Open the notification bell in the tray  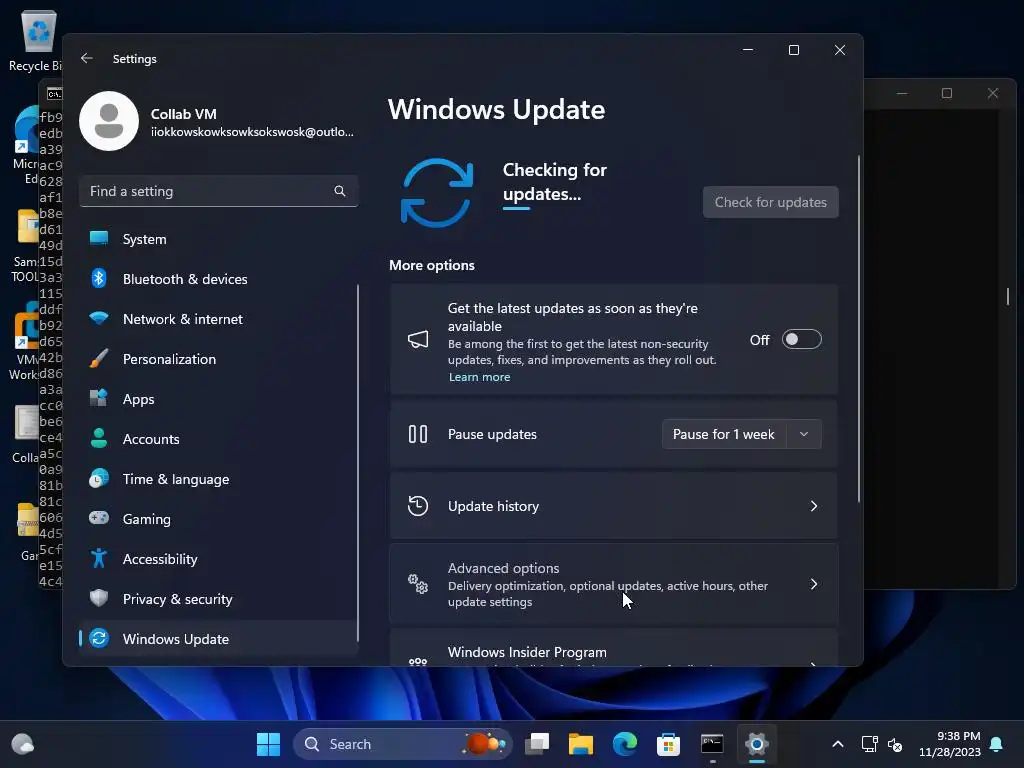997,744
